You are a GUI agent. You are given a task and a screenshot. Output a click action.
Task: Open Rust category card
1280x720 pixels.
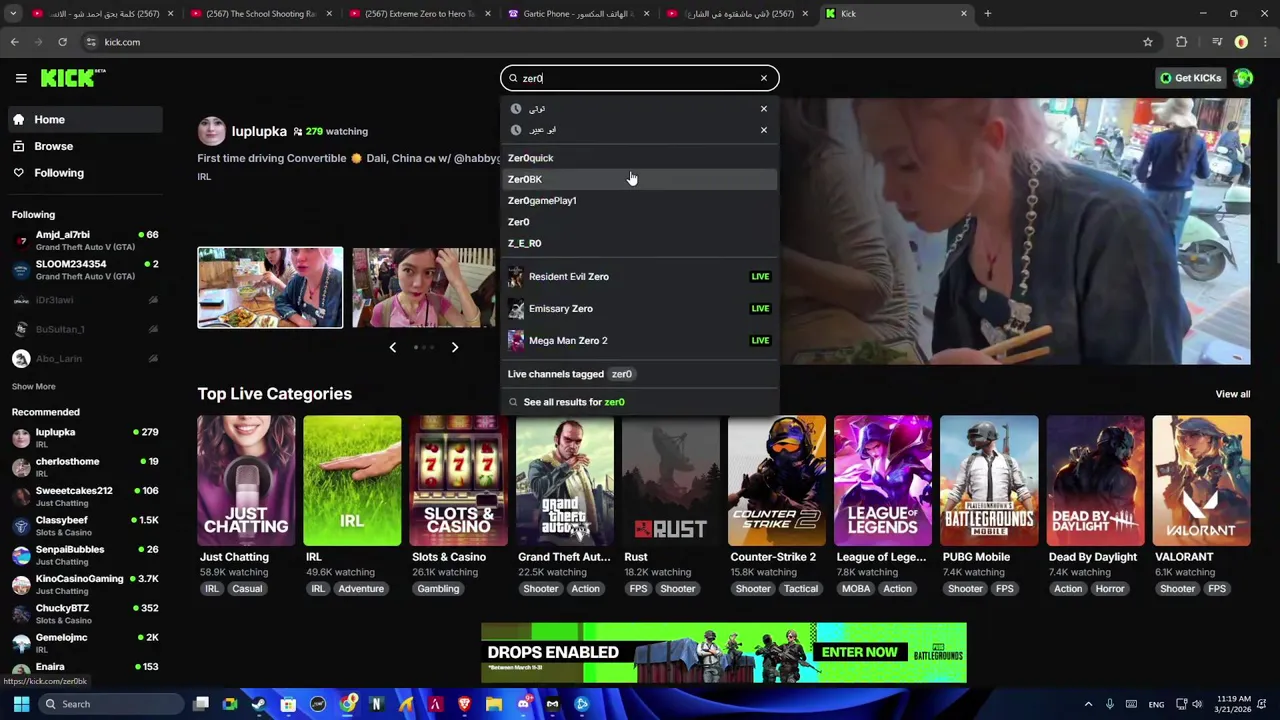(670, 481)
